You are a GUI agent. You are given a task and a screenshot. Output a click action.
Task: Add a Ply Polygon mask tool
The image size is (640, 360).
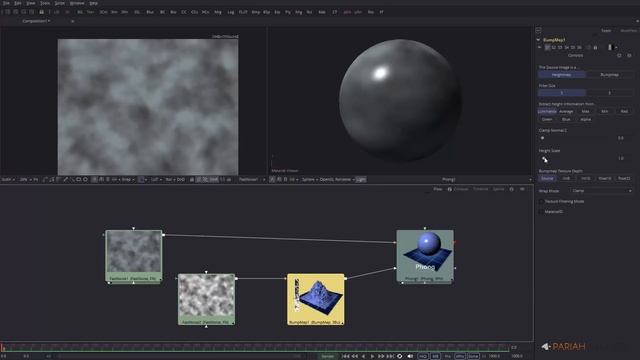tap(288, 12)
